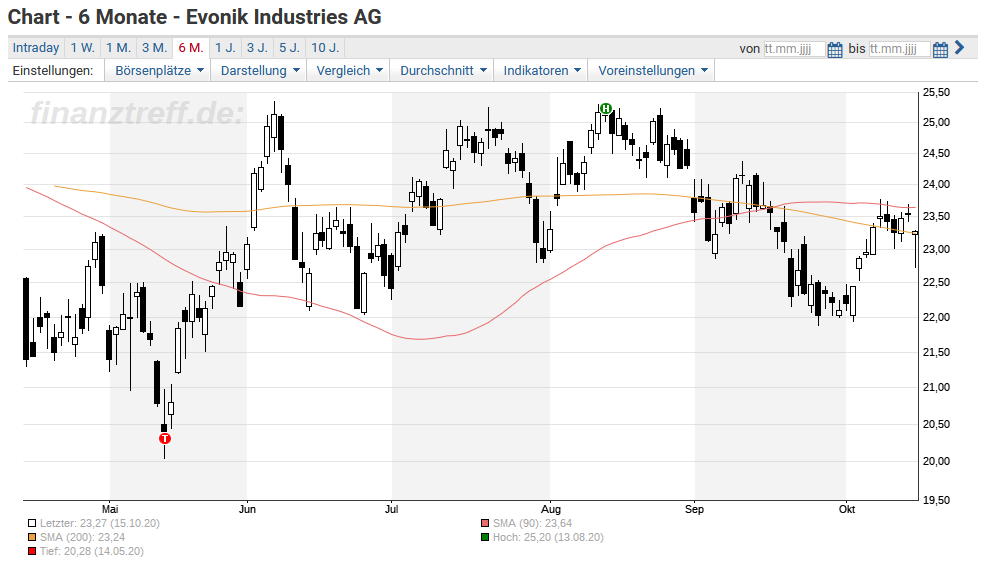Screen dimensions: 984x570
Task: Click 'SMA (200): 23,24' legend text
Action: (x=82, y=537)
